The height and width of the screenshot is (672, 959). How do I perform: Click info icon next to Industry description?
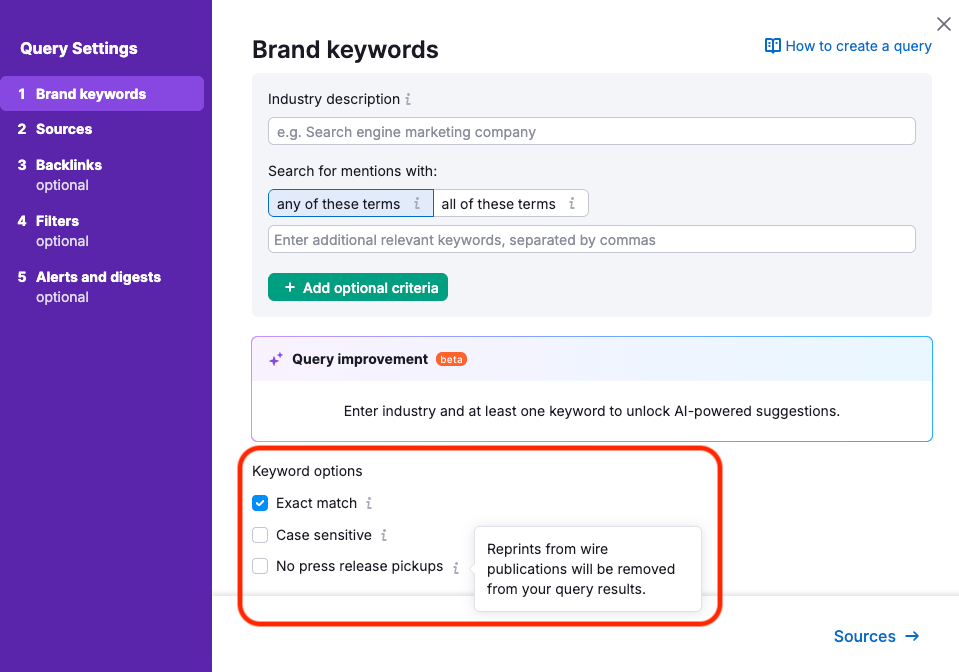(408, 99)
